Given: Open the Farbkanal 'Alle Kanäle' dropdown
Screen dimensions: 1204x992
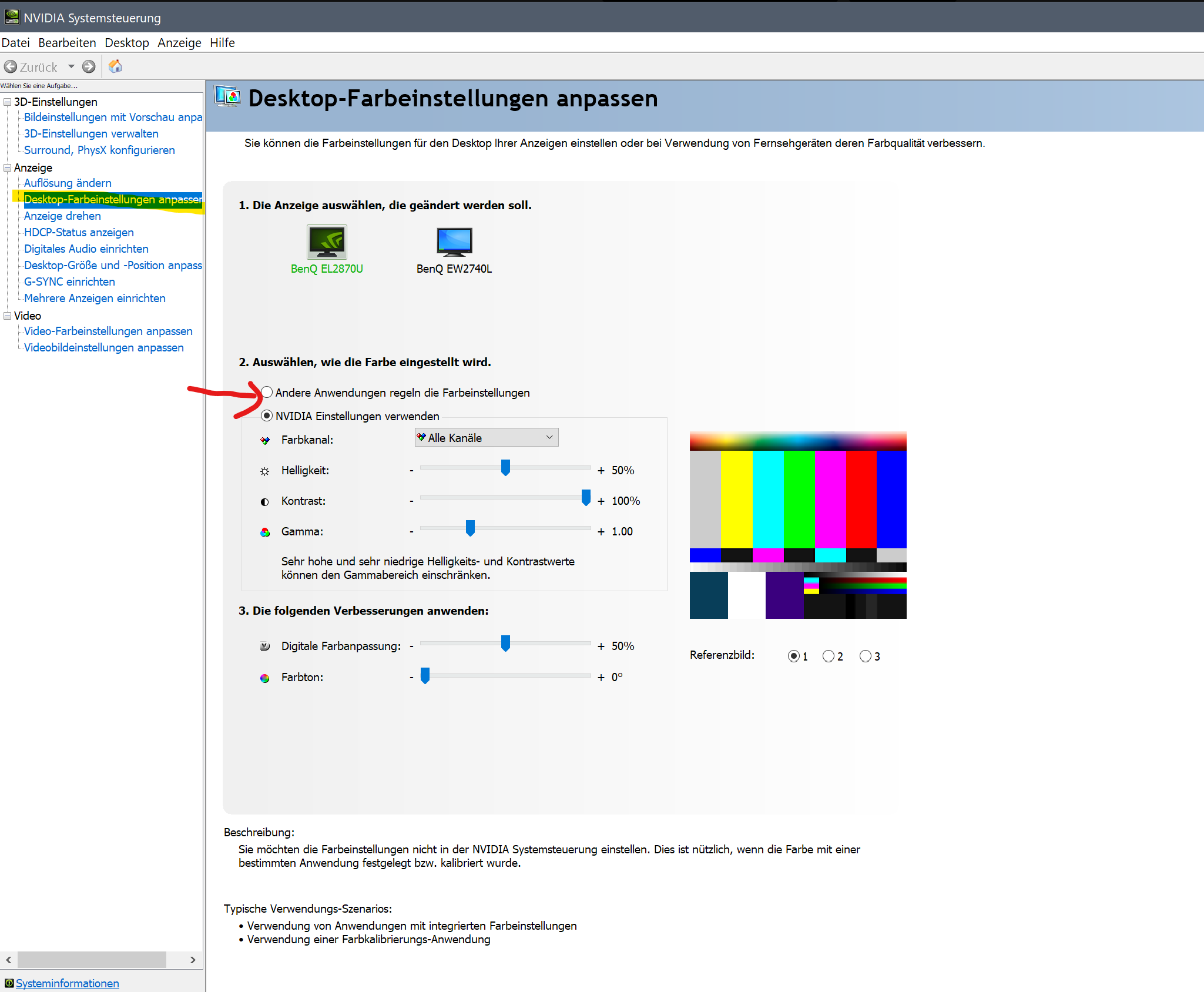Looking at the screenshot, I should click(x=487, y=437).
